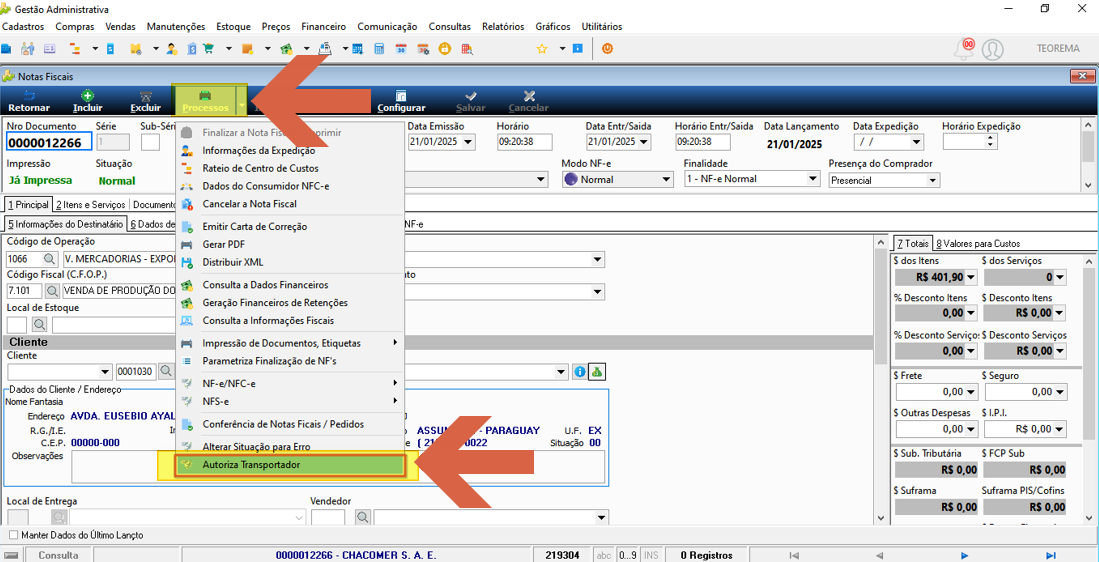Open the Financeiro menu

coord(323,27)
